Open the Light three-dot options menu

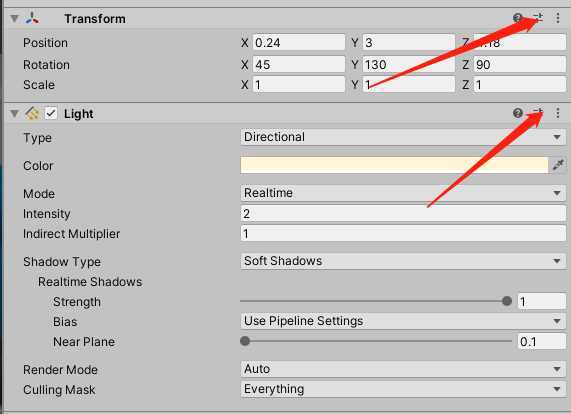pyautogui.click(x=558, y=113)
